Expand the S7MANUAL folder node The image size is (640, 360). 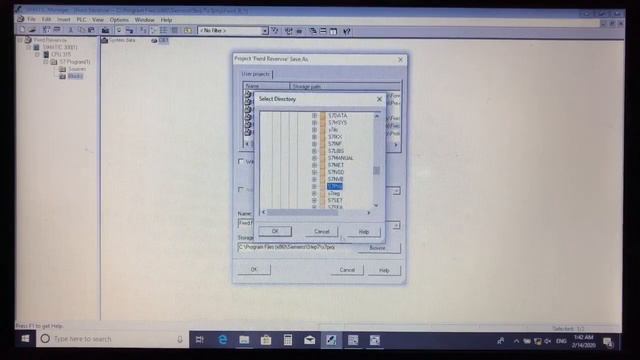pos(314,158)
